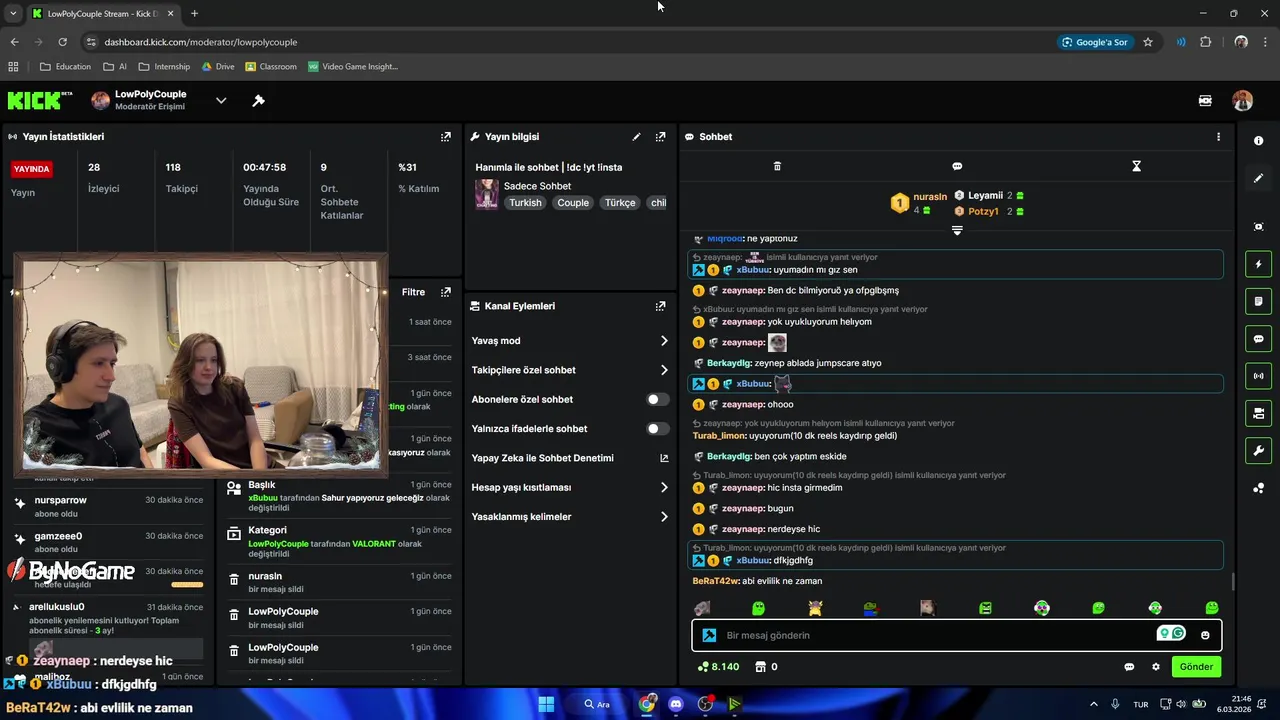The image size is (1280, 720).
Task: Expand the Yavaş mod setting
Action: (570, 341)
